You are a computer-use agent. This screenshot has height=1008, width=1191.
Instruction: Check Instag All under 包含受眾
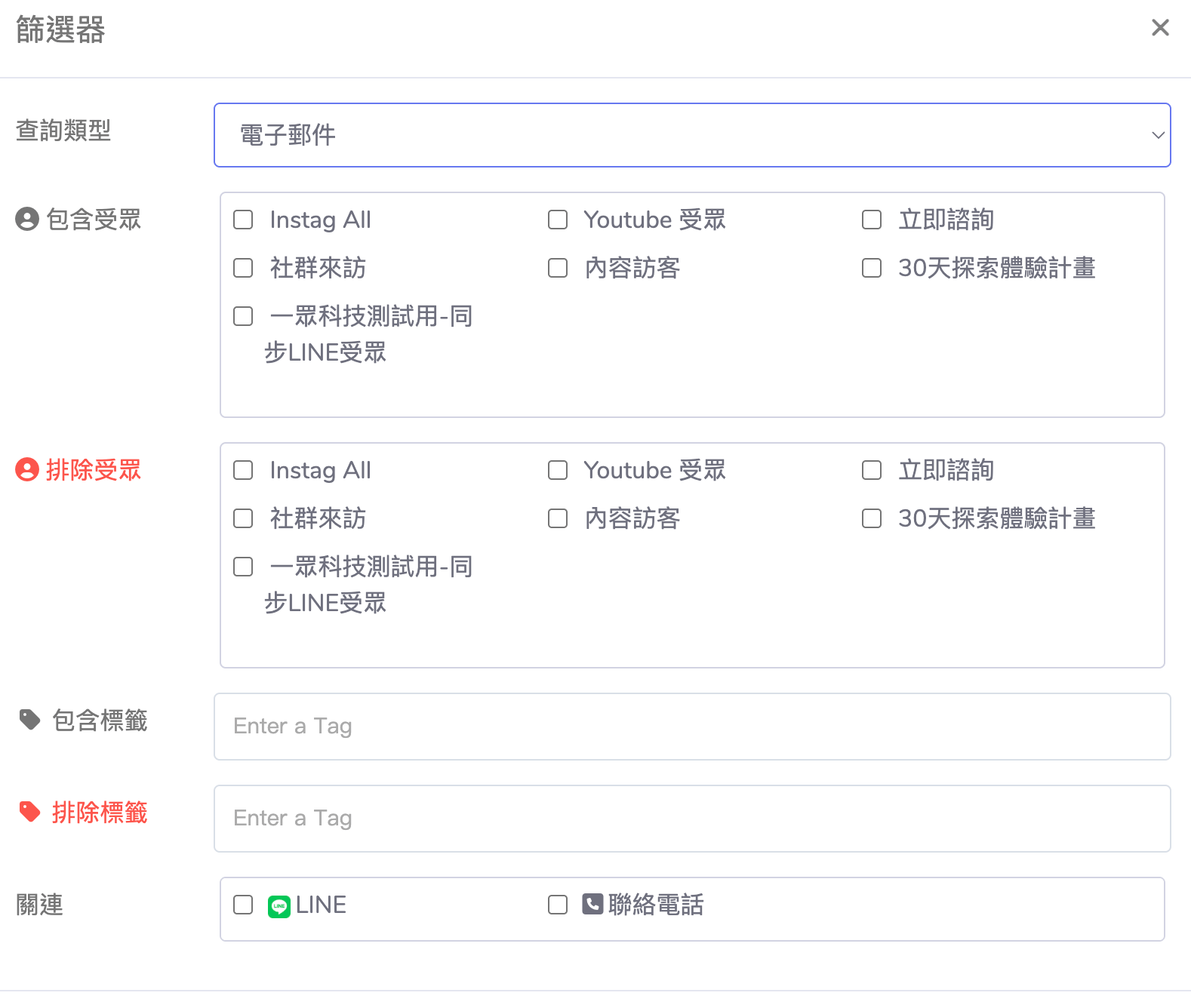click(243, 220)
